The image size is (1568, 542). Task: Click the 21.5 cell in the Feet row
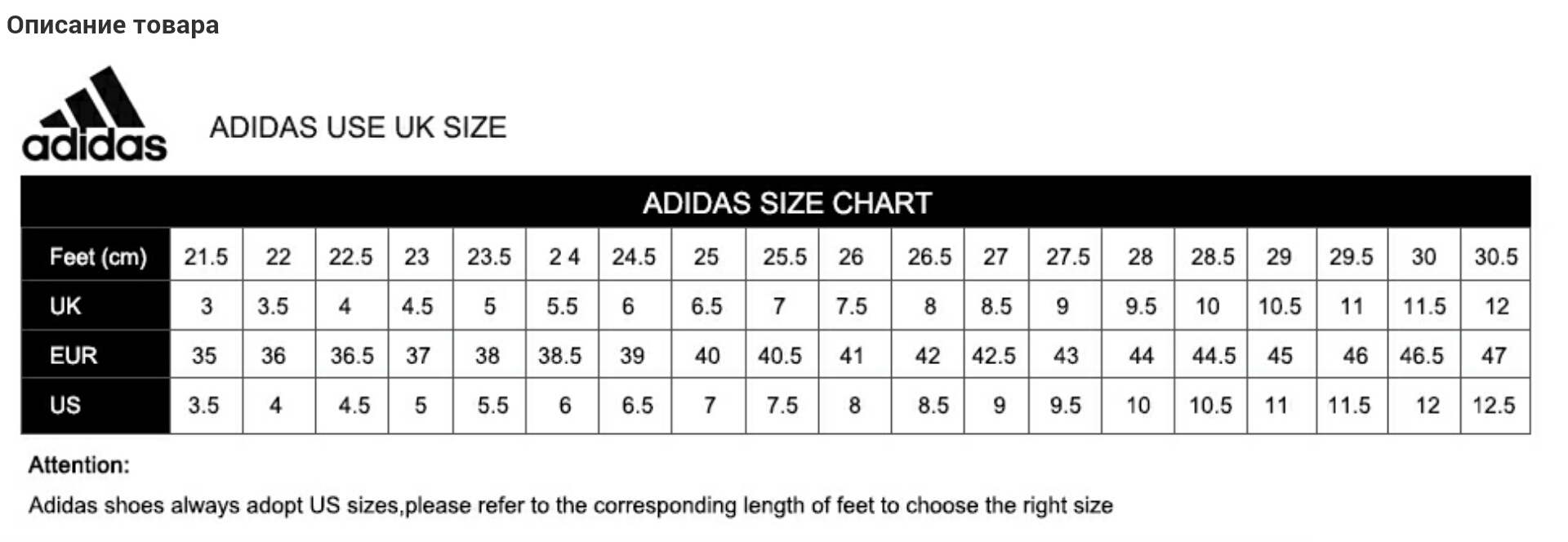coord(206,257)
